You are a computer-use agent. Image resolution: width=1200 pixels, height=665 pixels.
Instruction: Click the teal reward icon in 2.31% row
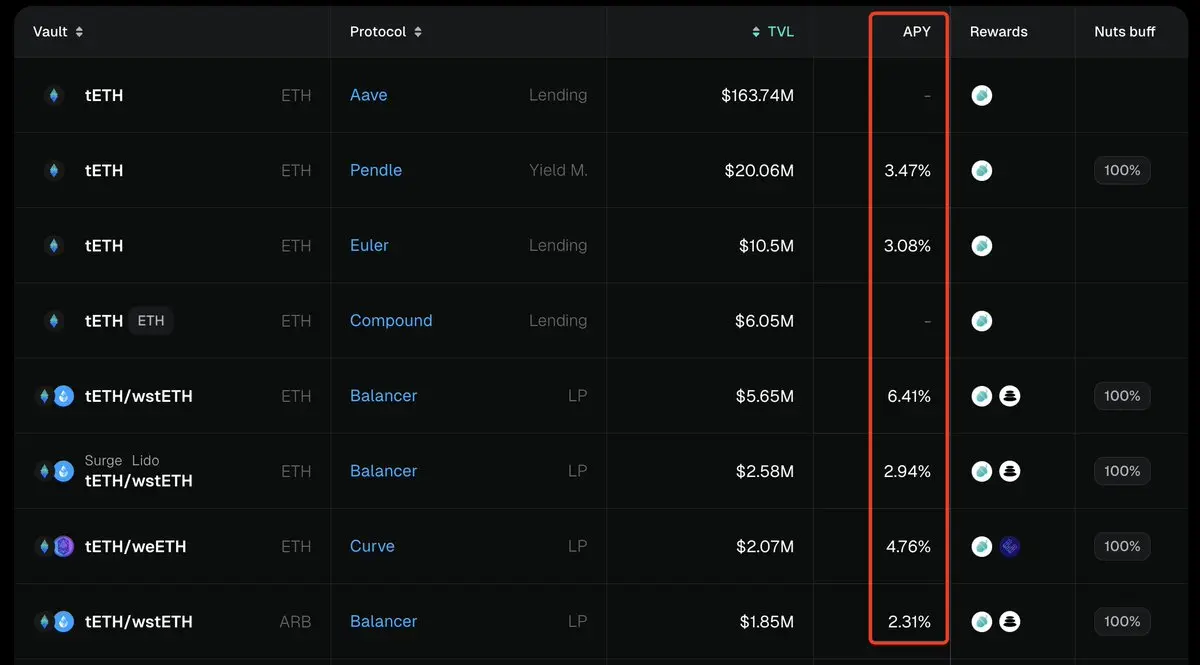pos(982,621)
